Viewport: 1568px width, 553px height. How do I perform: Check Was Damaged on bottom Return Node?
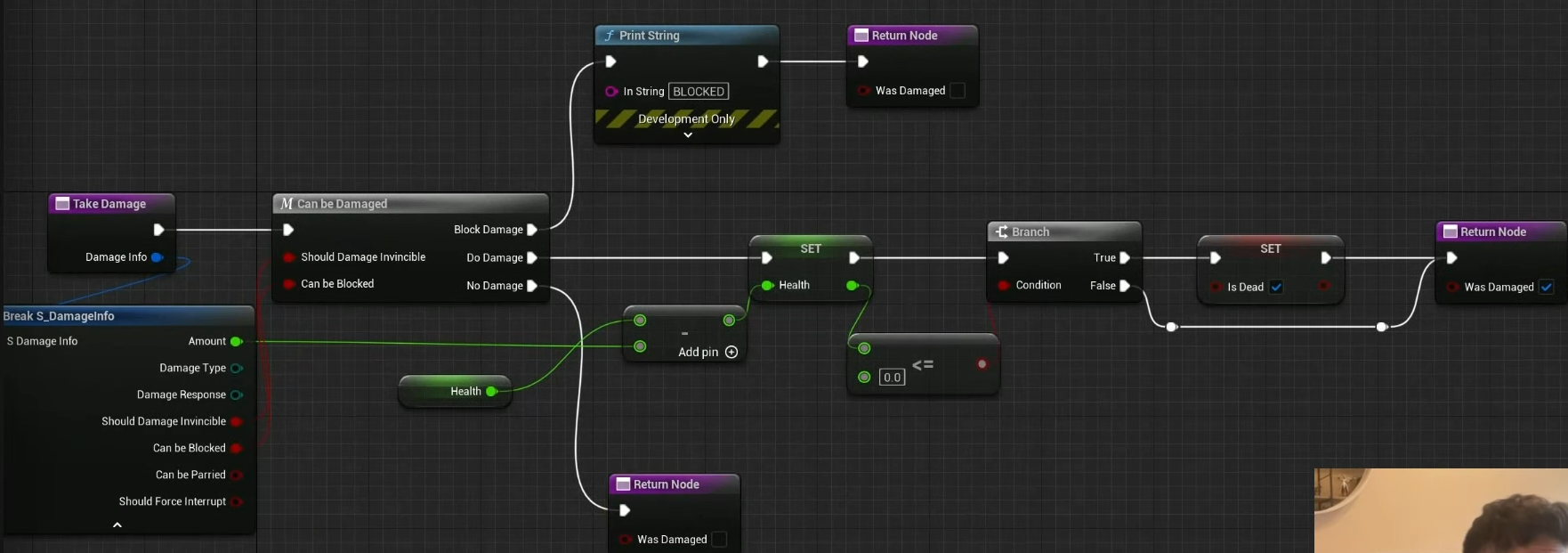click(719, 540)
